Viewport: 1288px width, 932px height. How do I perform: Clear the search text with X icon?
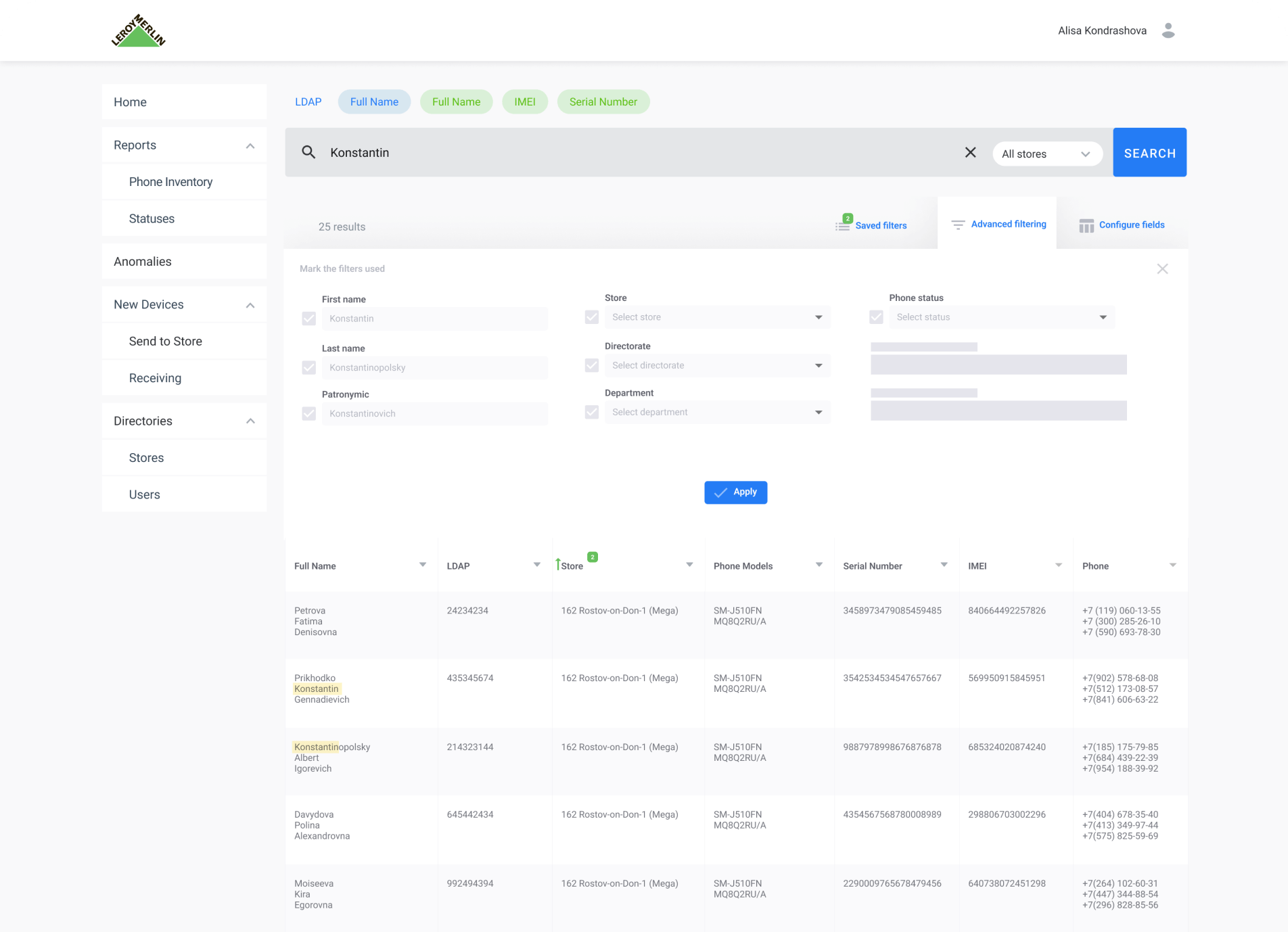(x=970, y=152)
